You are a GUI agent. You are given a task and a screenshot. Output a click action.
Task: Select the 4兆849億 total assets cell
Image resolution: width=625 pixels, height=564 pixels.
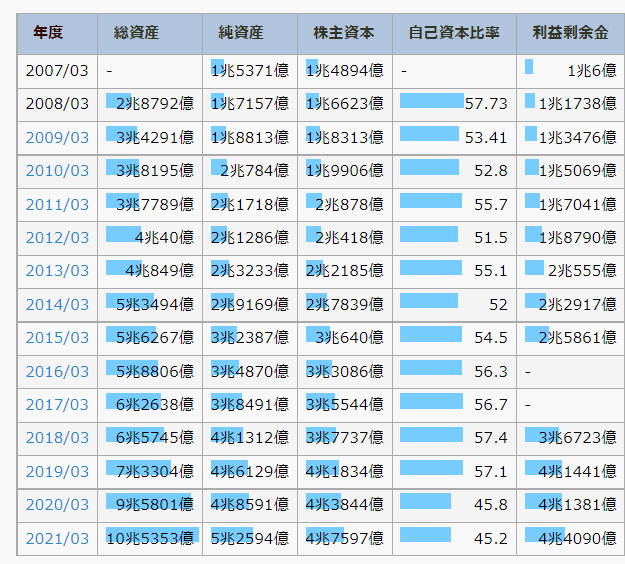click(x=150, y=271)
